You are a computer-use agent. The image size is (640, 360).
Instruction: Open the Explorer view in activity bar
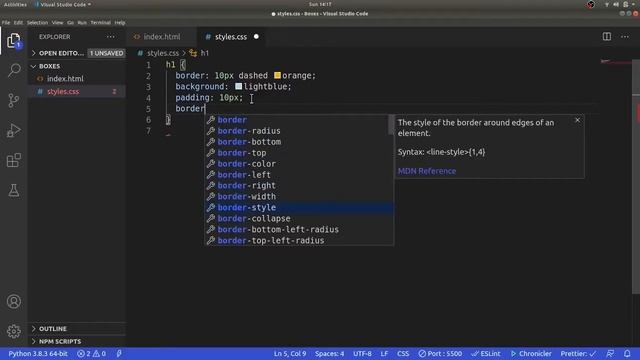pos(13,41)
